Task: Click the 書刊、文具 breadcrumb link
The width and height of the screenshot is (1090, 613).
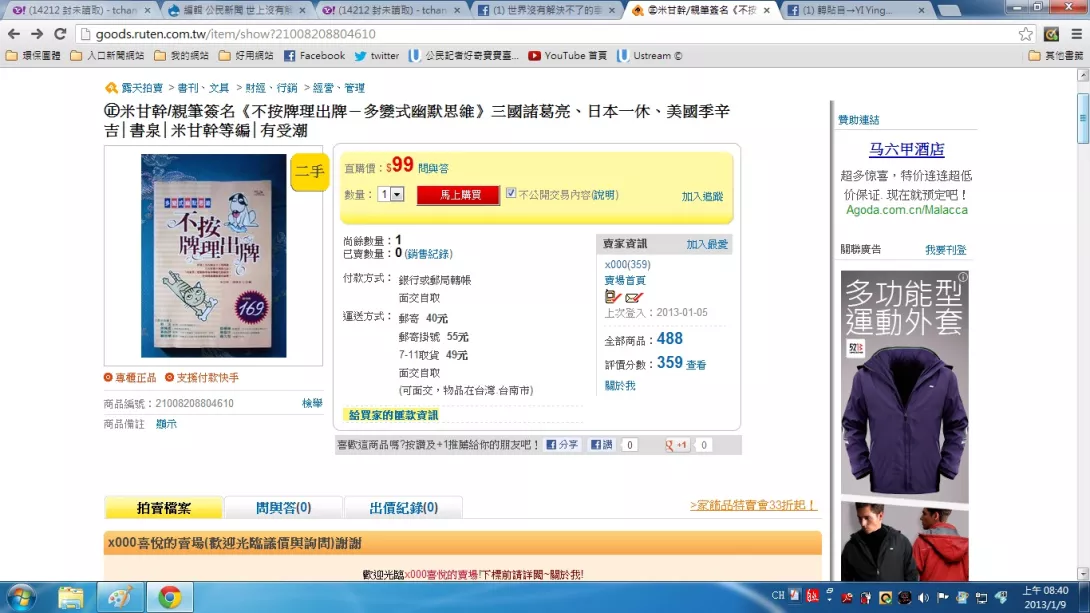Action: pos(203,88)
